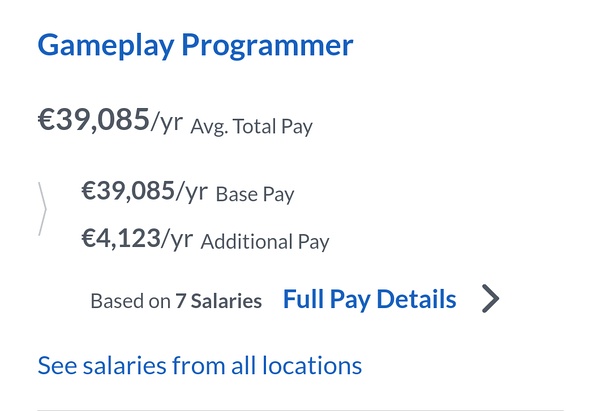
Task: Open Full Pay Details
Action: [369, 299]
